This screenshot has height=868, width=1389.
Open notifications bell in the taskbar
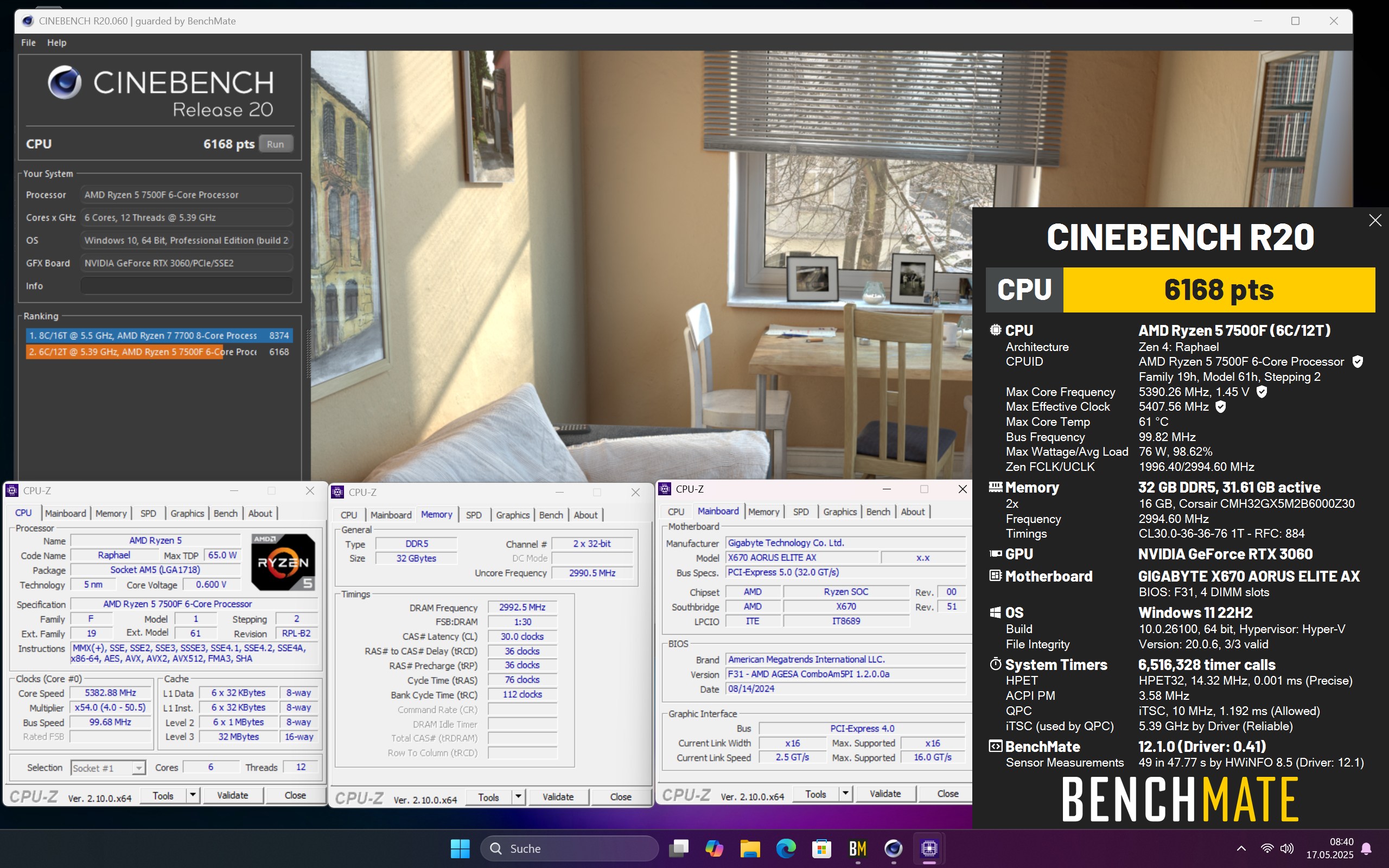(1367, 848)
